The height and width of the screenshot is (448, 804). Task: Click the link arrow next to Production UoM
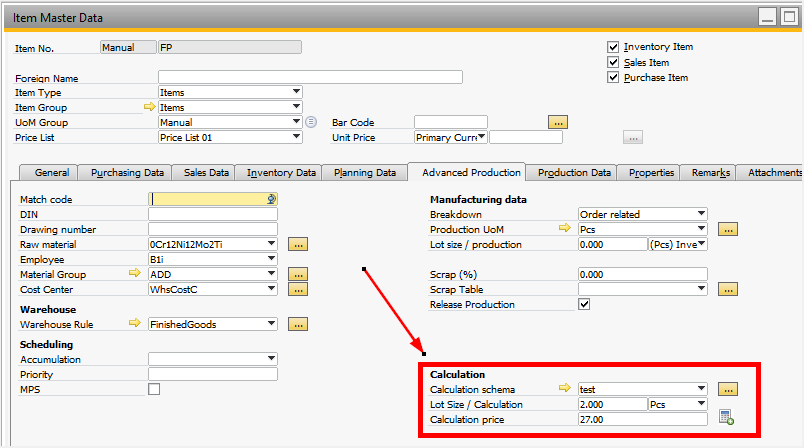point(566,229)
